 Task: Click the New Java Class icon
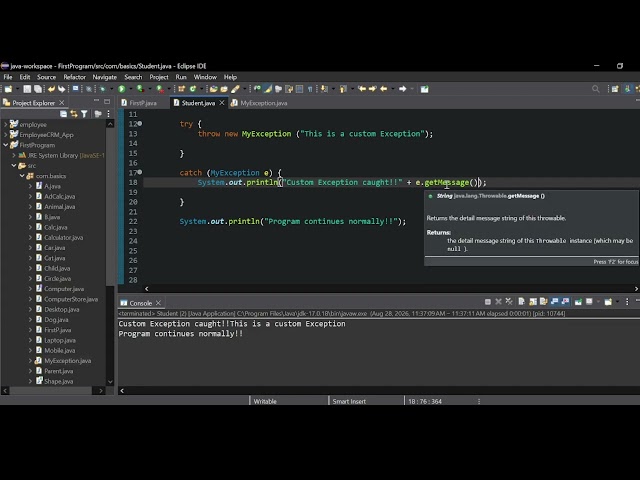(x=193, y=89)
